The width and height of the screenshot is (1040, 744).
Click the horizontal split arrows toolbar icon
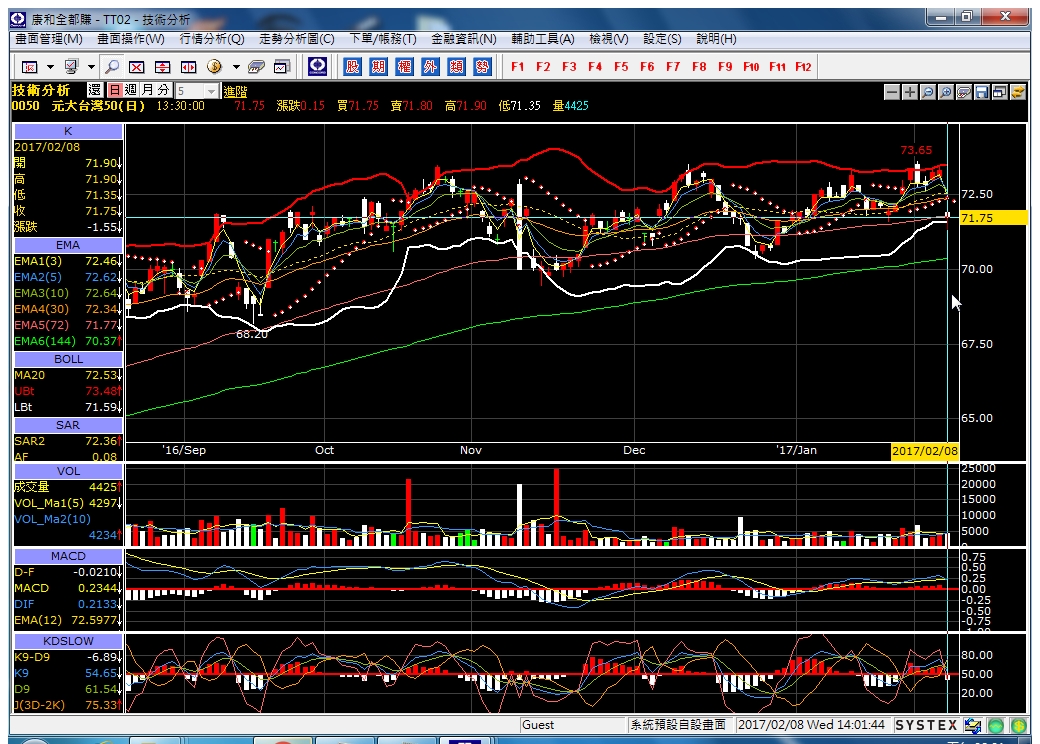[x=189, y=67]
